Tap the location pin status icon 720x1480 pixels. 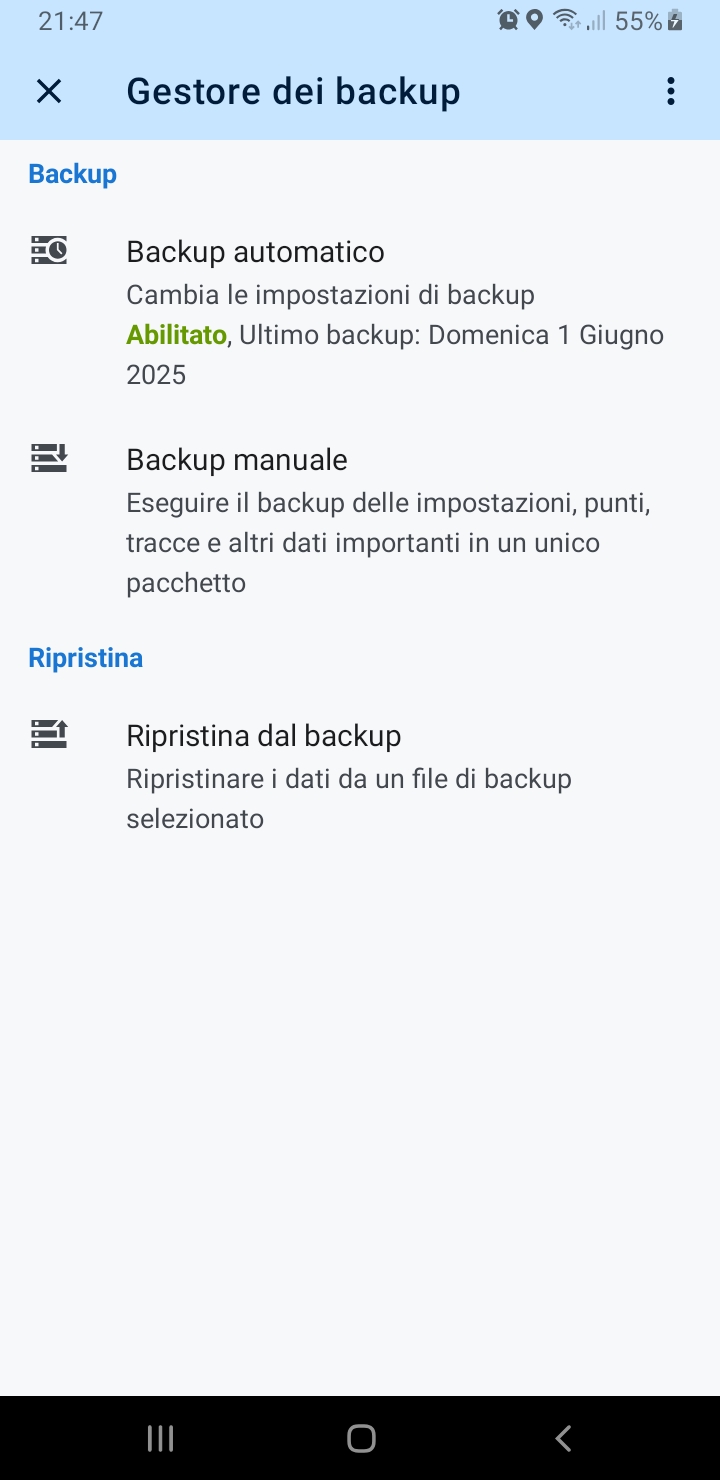point(534,20)
